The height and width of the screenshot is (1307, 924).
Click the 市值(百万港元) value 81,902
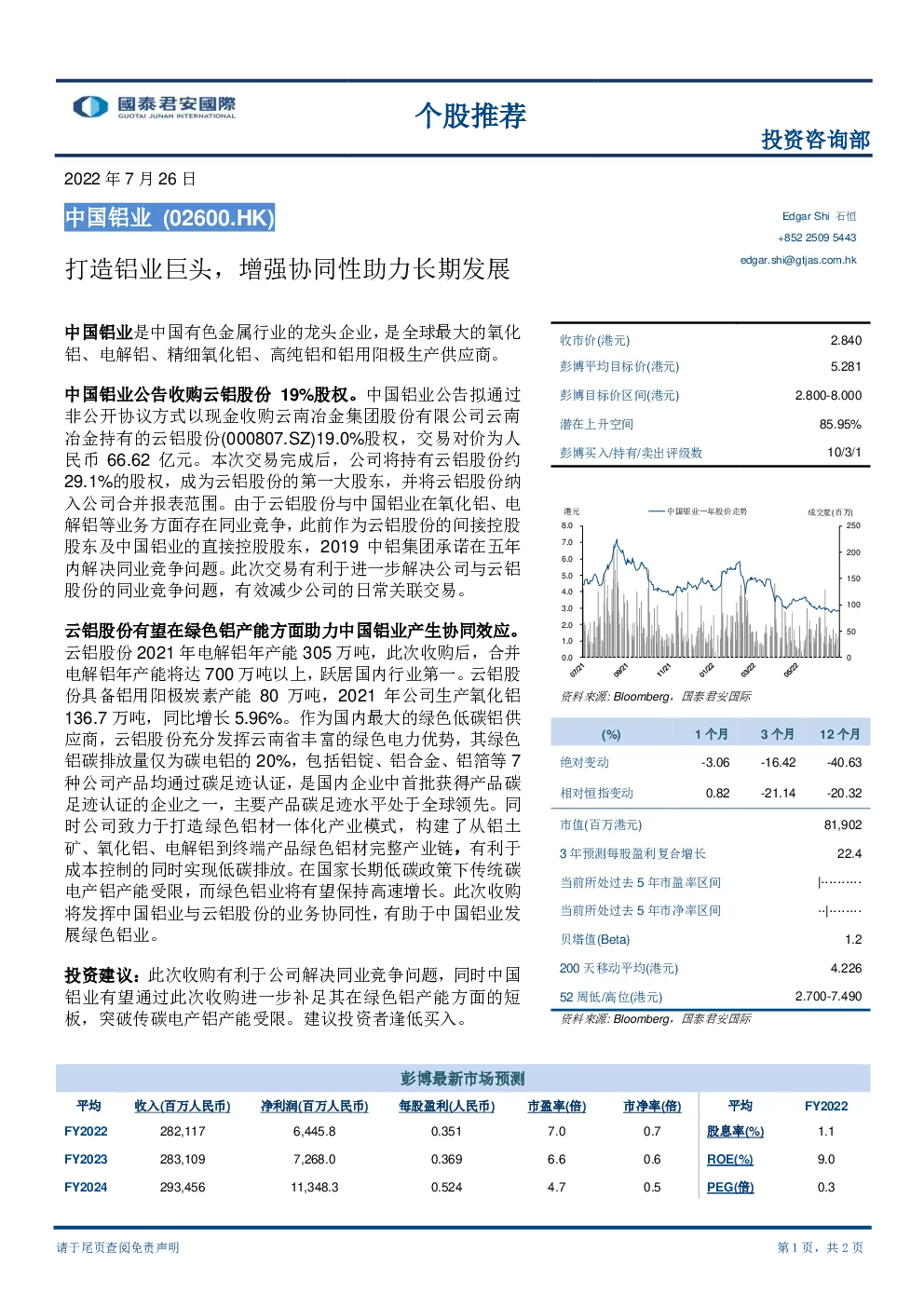pos(843,825)
